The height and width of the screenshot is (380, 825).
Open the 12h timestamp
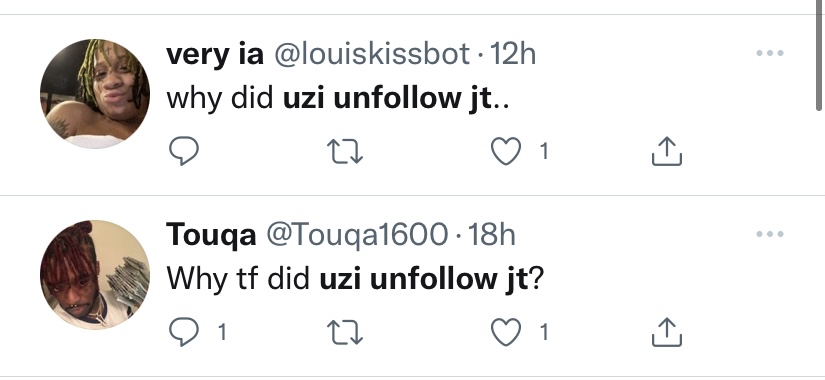pos(512,54)
